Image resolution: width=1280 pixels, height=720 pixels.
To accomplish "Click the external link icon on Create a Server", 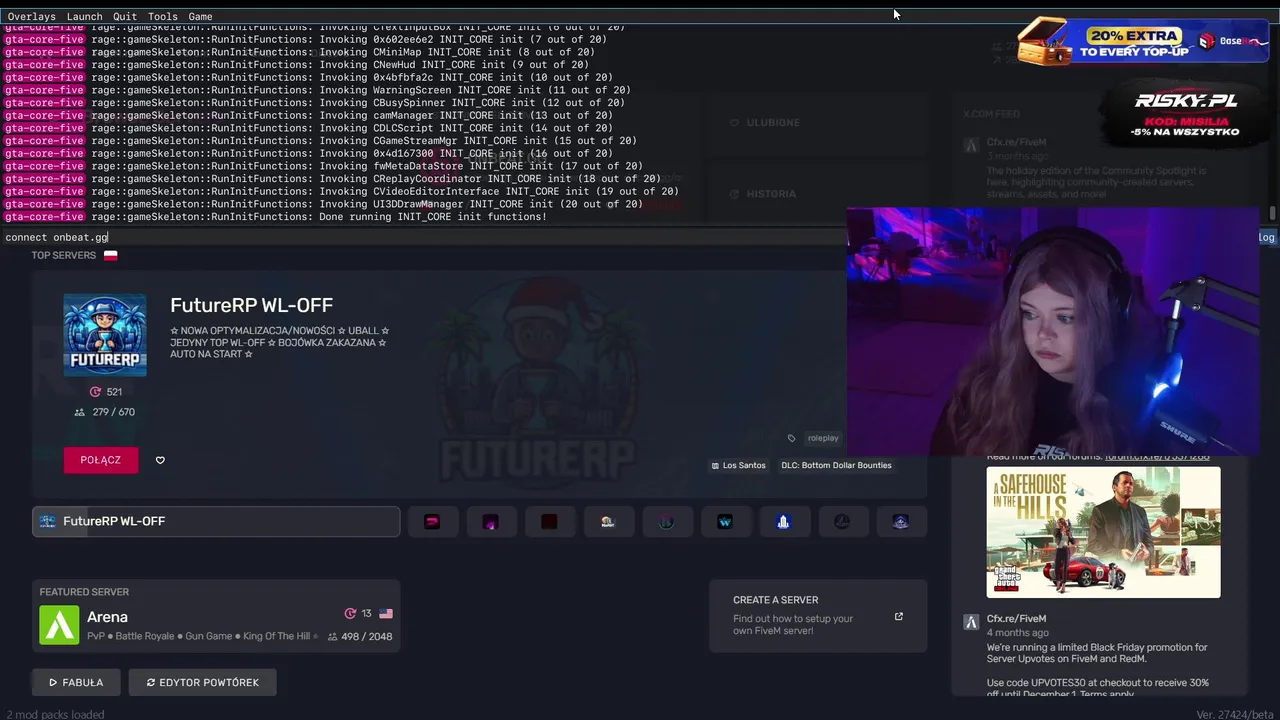I will click(x=898, y=616).
